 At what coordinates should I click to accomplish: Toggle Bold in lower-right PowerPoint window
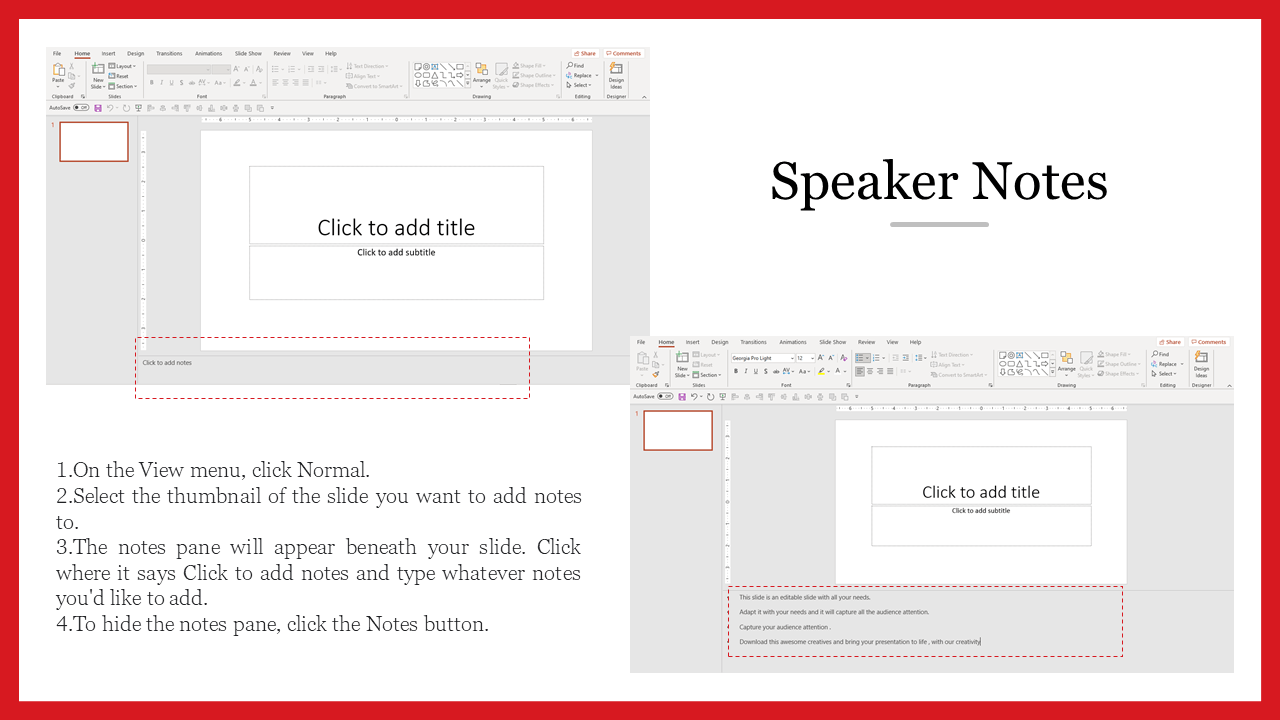pyautogui.click(x=736, y=371)
